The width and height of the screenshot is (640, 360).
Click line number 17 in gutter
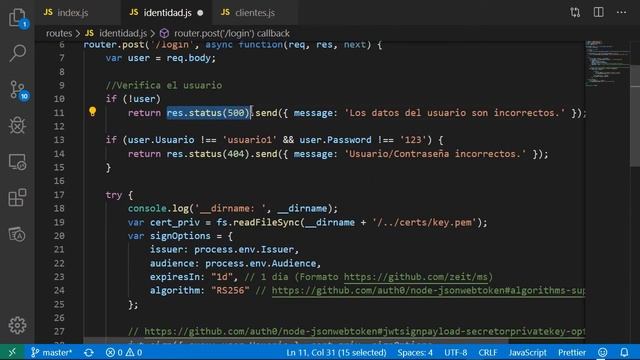59,195
